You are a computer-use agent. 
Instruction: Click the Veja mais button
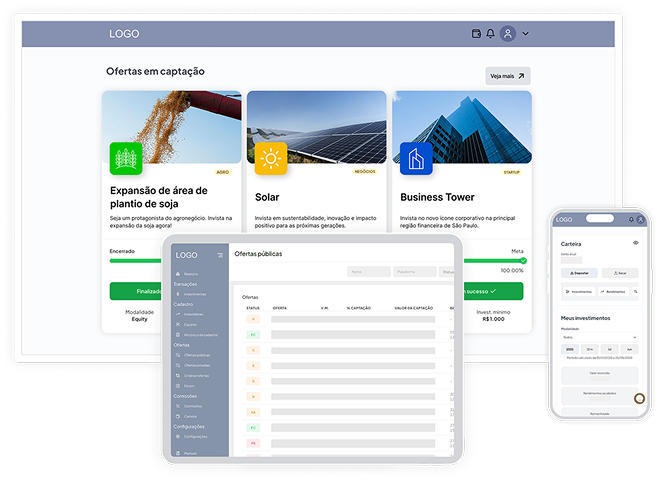(x=508, y=76)
